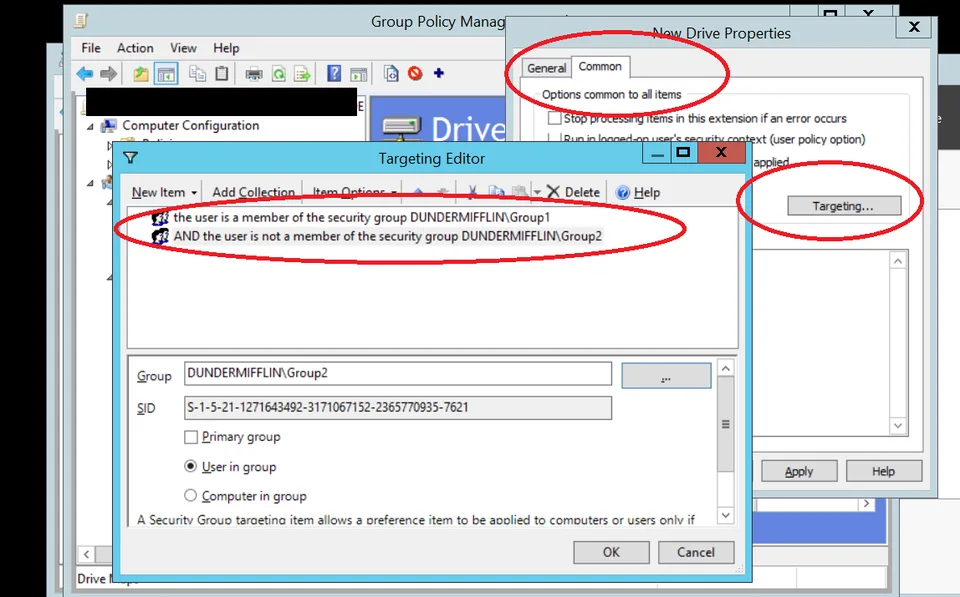Click the Paste clipboard icon in GPM toolbar
This screenshot has height=597, width=960.
pos(222,73)
